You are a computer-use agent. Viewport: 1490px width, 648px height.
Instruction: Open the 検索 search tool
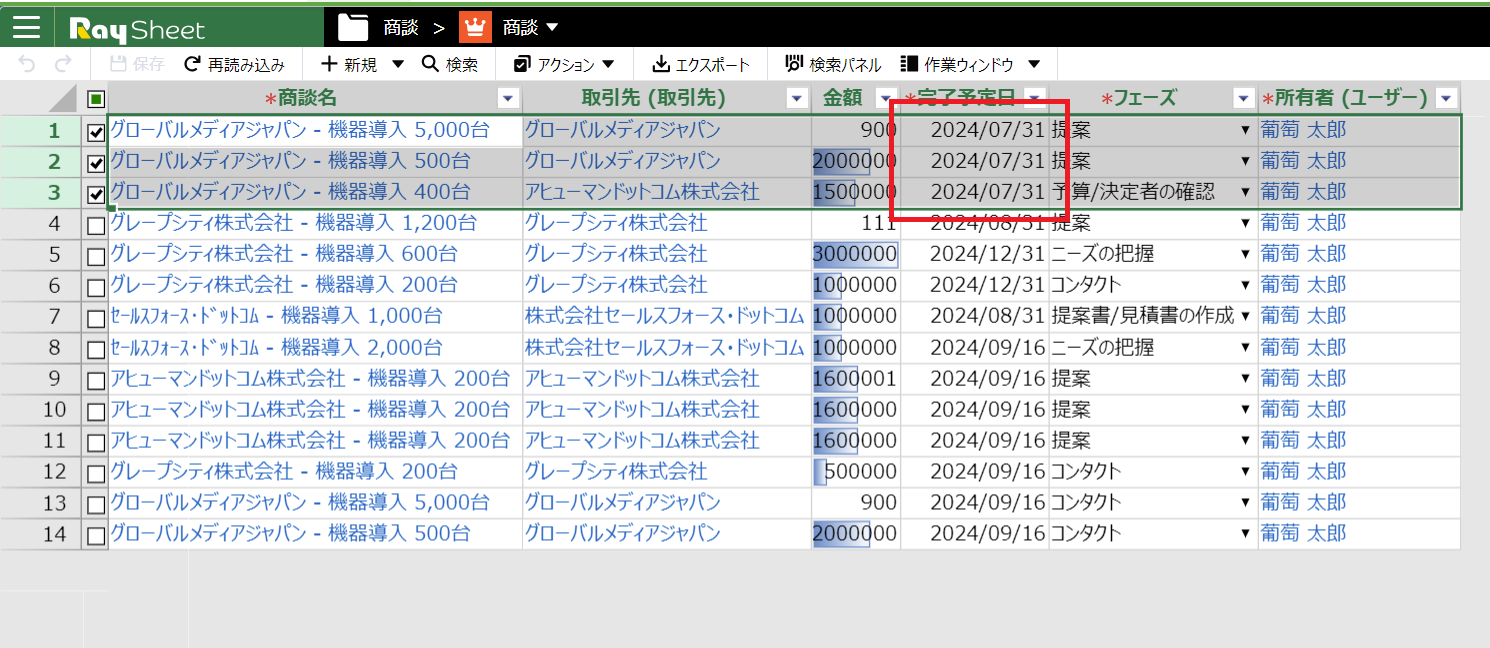point(449,65)
